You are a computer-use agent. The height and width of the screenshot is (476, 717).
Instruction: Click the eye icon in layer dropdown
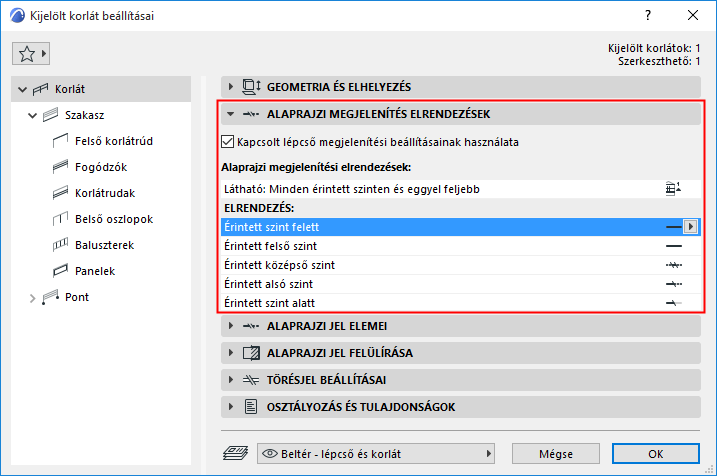(270, 454)
